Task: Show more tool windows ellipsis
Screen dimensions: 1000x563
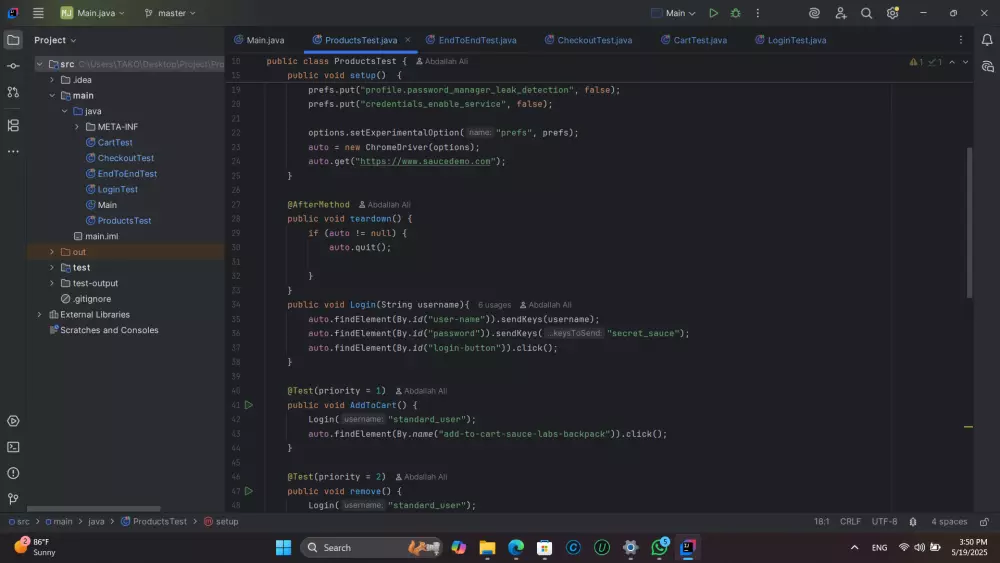Action: coord(13,152)
